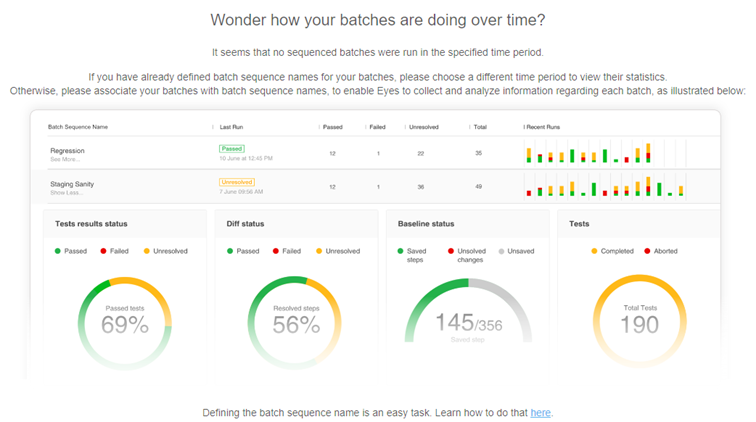The height and width of the screenshot is (422, 756).
Task: Toggle Failed legend in Diff status card
Action: point(287,251)
